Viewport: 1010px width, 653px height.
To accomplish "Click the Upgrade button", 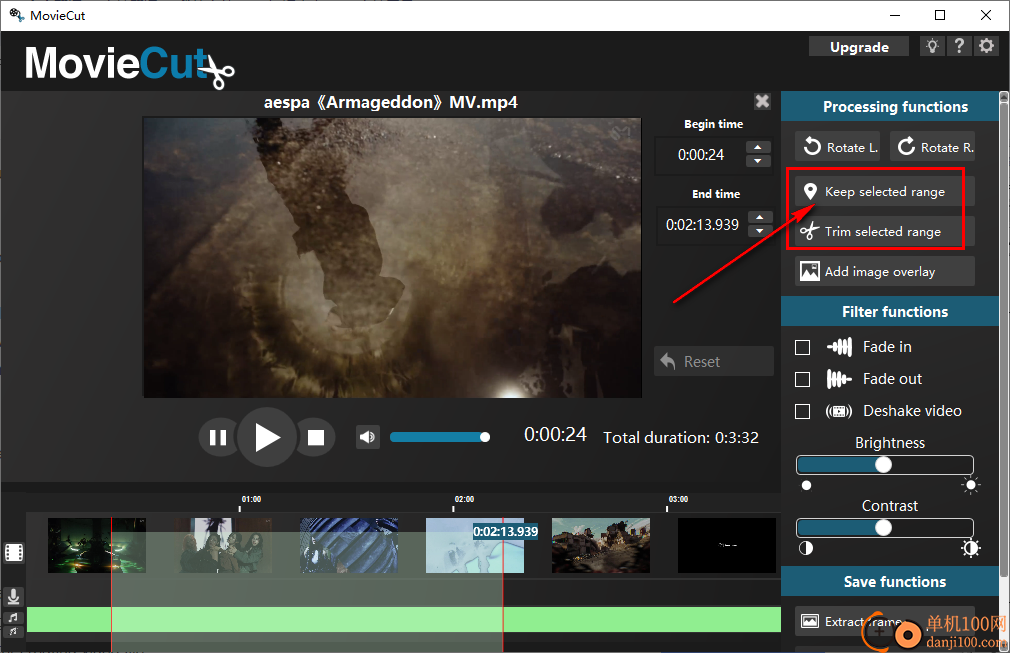I will 859,46.
